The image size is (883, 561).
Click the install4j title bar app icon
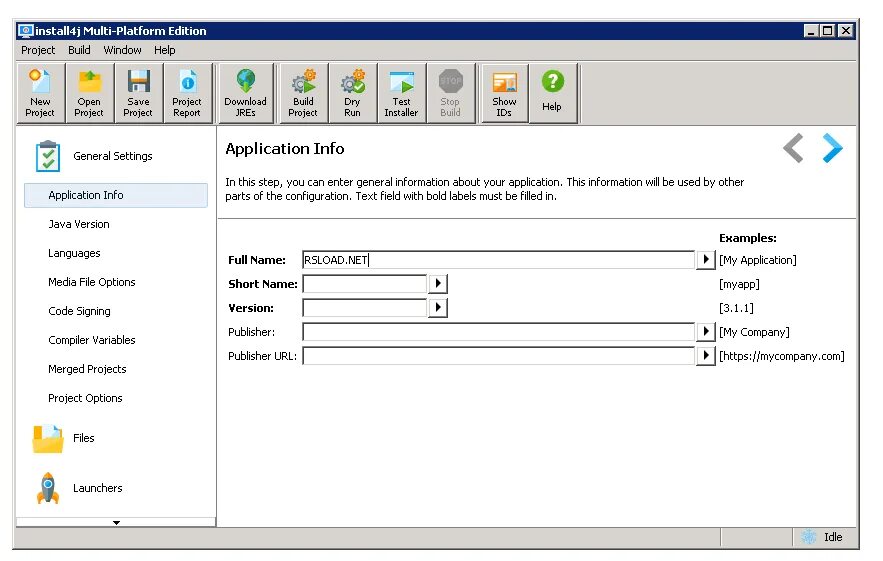pos(25,30)
